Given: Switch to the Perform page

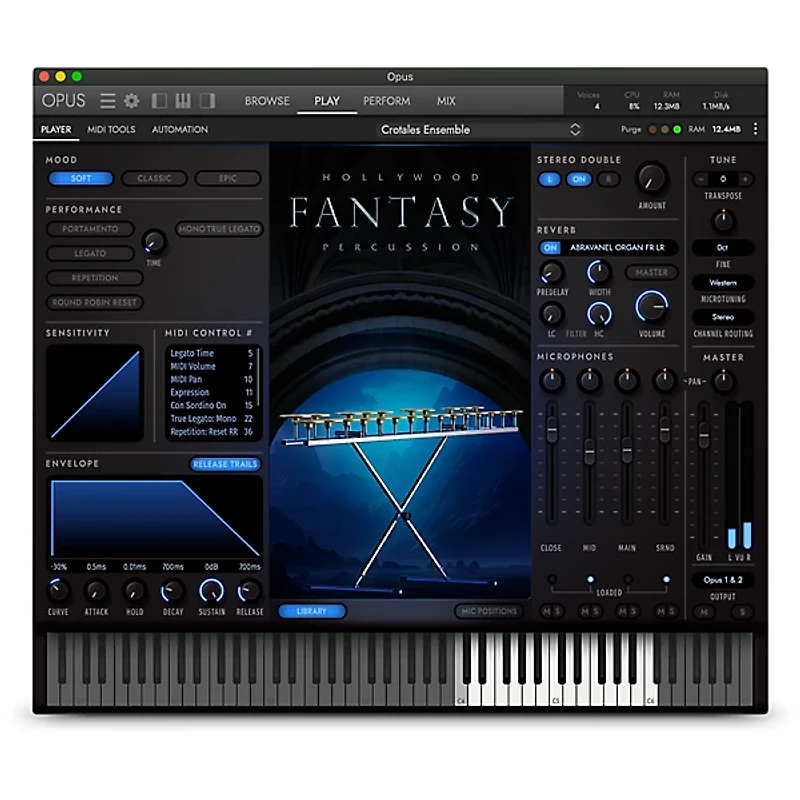Looking at the screenshot, I should pos(386,101).
